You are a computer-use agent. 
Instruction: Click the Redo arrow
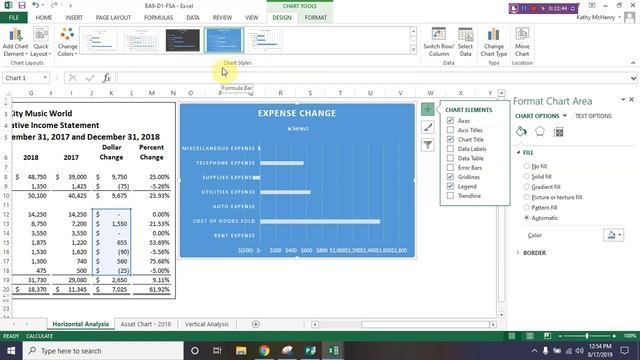point(54,5)
